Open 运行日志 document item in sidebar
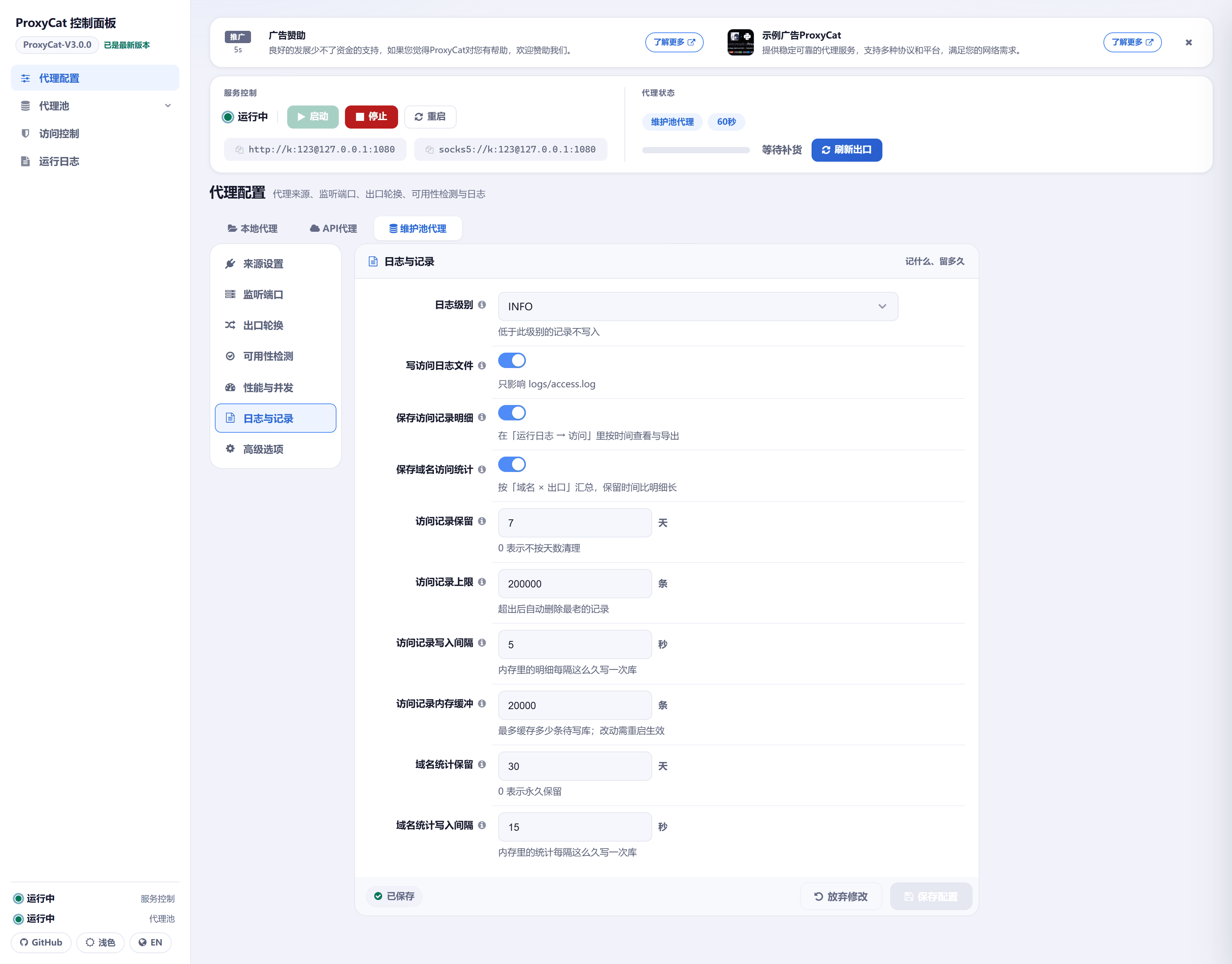 95,161
